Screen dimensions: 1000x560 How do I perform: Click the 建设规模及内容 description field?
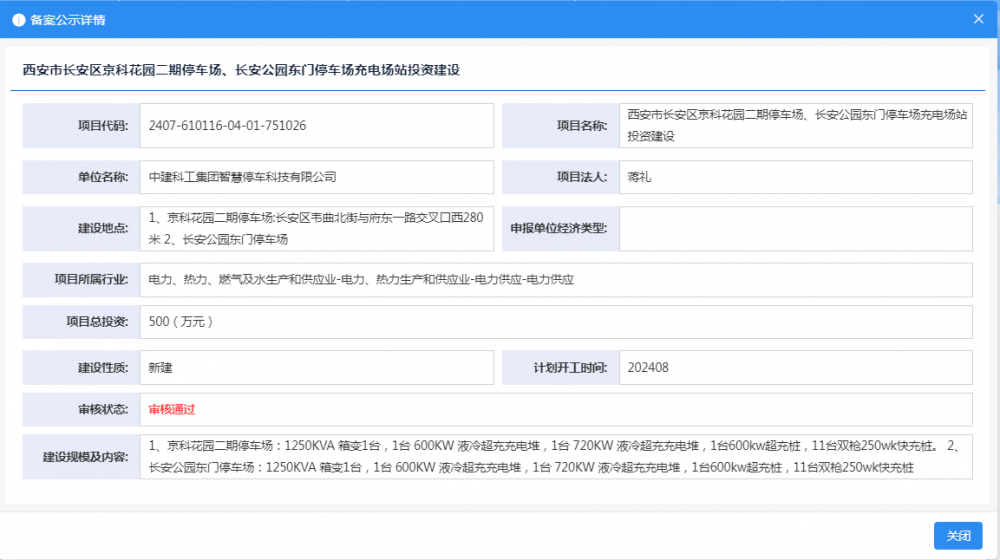coord(556,457)
